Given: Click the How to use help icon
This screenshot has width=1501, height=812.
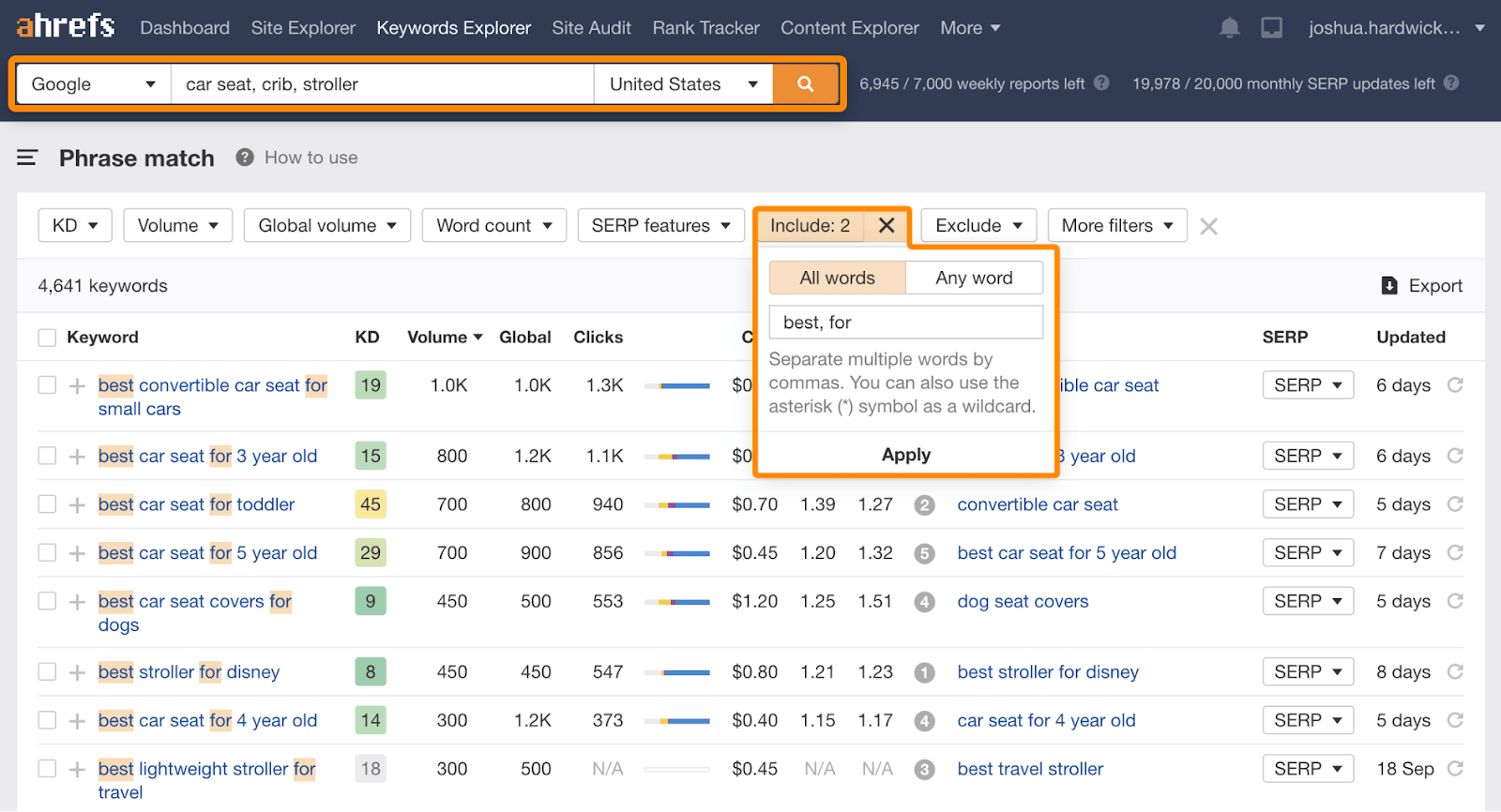Looking at the screenshot, I should (245, 158).
